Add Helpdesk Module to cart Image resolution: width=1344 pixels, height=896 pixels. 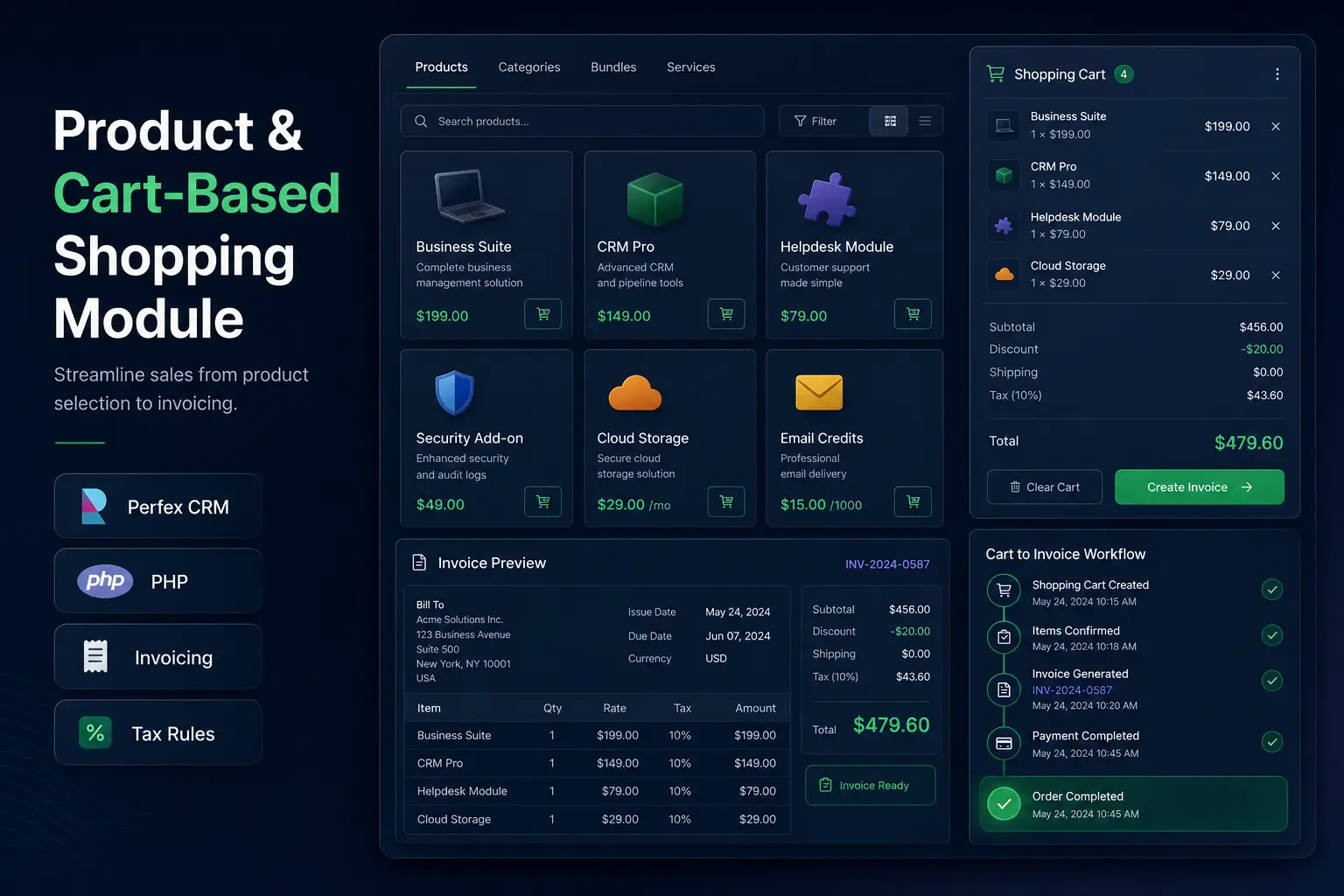click(913, 314)
